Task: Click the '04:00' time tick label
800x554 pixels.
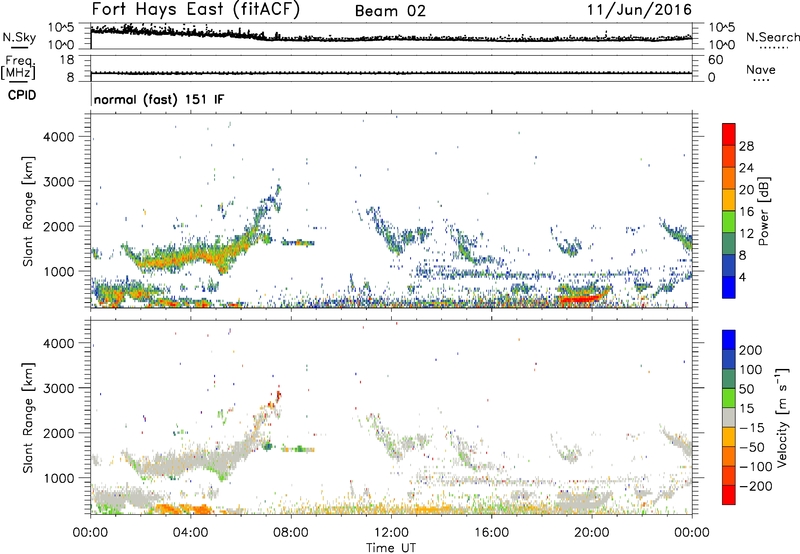Action: click(x=190, y=533)
